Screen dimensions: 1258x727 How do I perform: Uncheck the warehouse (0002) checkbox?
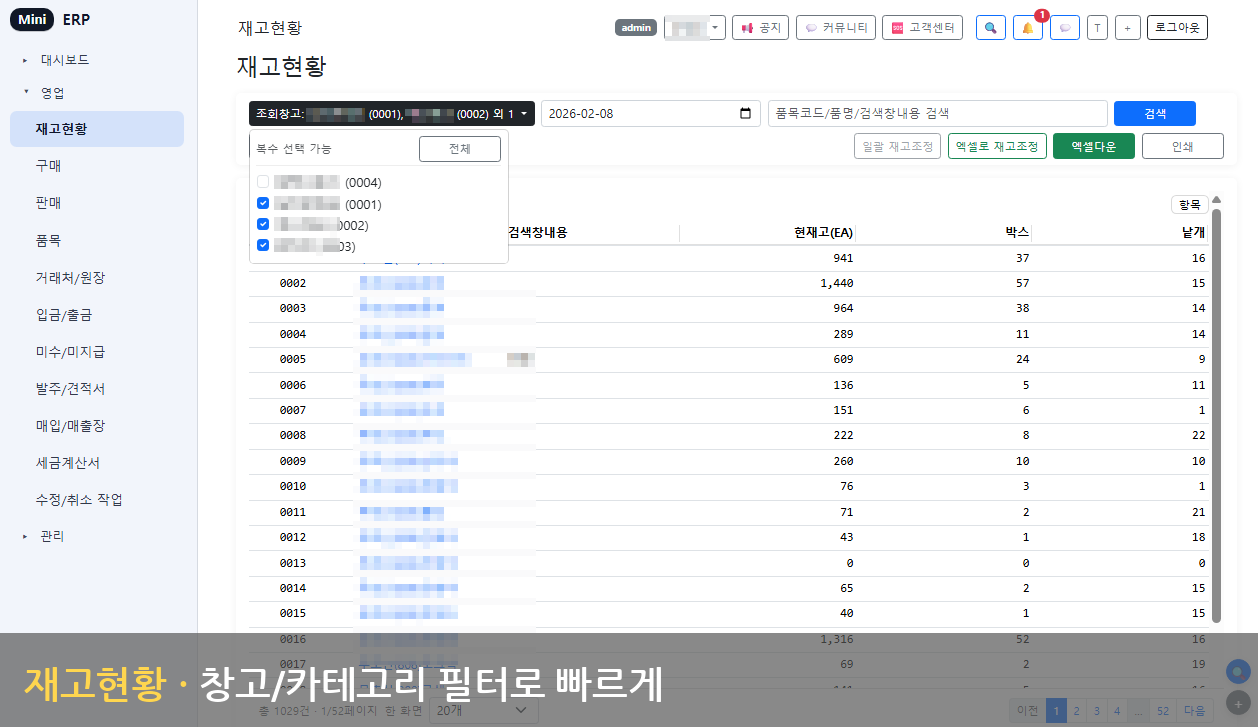(x=263, y=224)
